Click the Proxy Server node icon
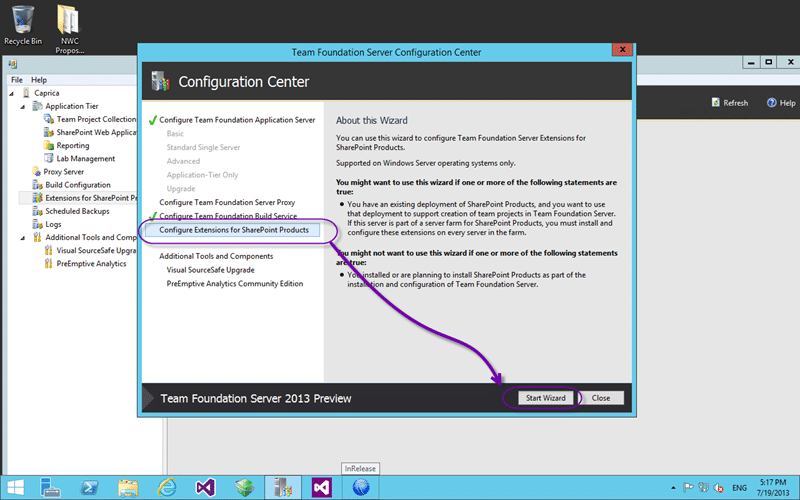The height and width of the screenshot is (500, 800). (x=36, y=172)
